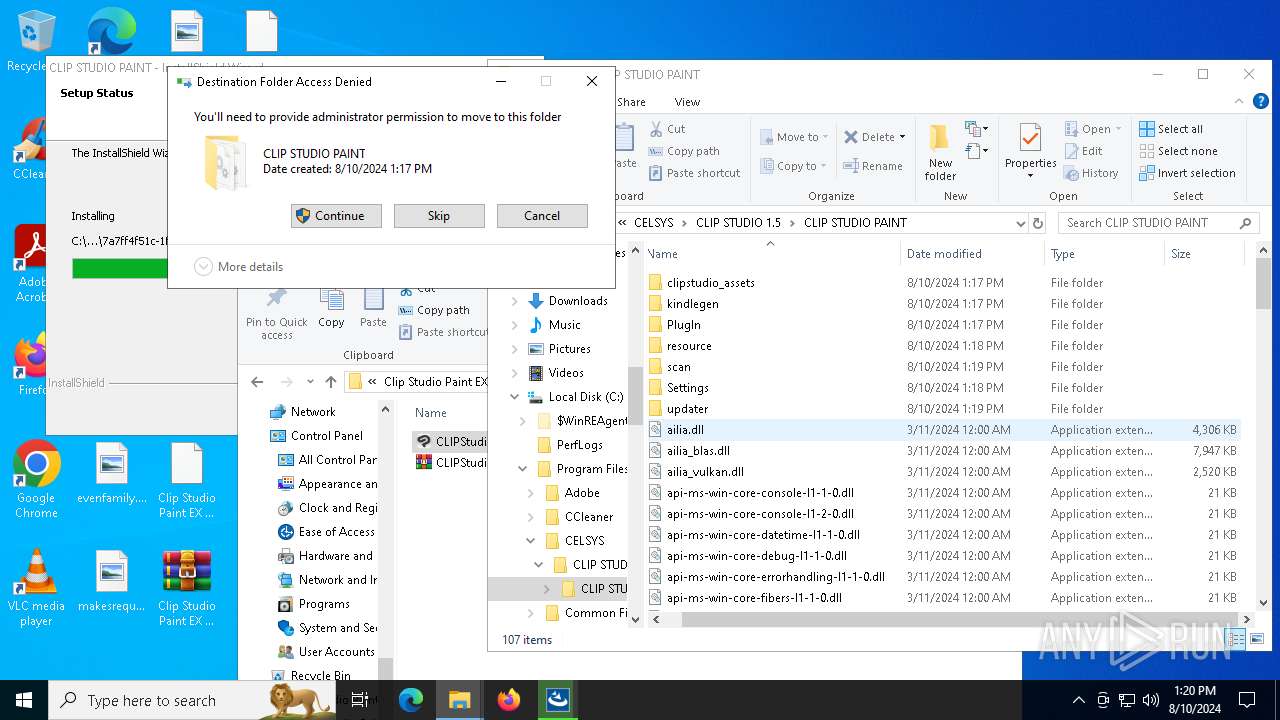Click Invert selection in the ribbon
This screenshot has width=1280, height=720.
click(1187, 173)
